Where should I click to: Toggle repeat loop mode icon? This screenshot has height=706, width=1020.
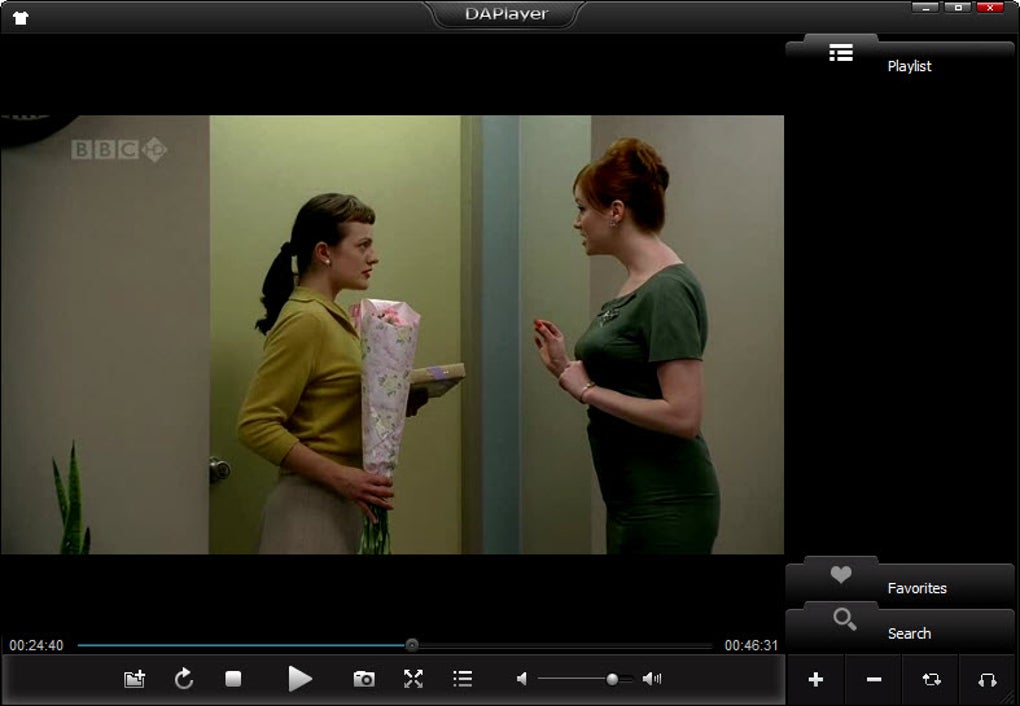pos(931,679)
